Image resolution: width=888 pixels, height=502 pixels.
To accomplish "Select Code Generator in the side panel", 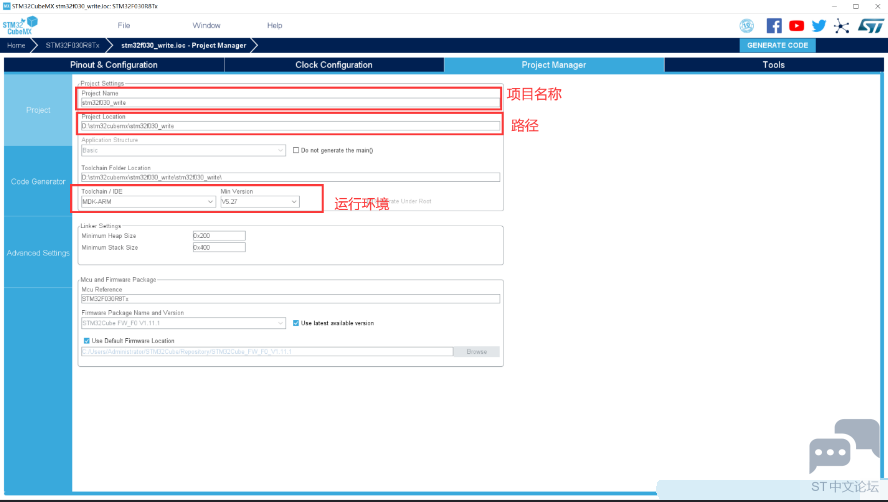I will point(38,182).
